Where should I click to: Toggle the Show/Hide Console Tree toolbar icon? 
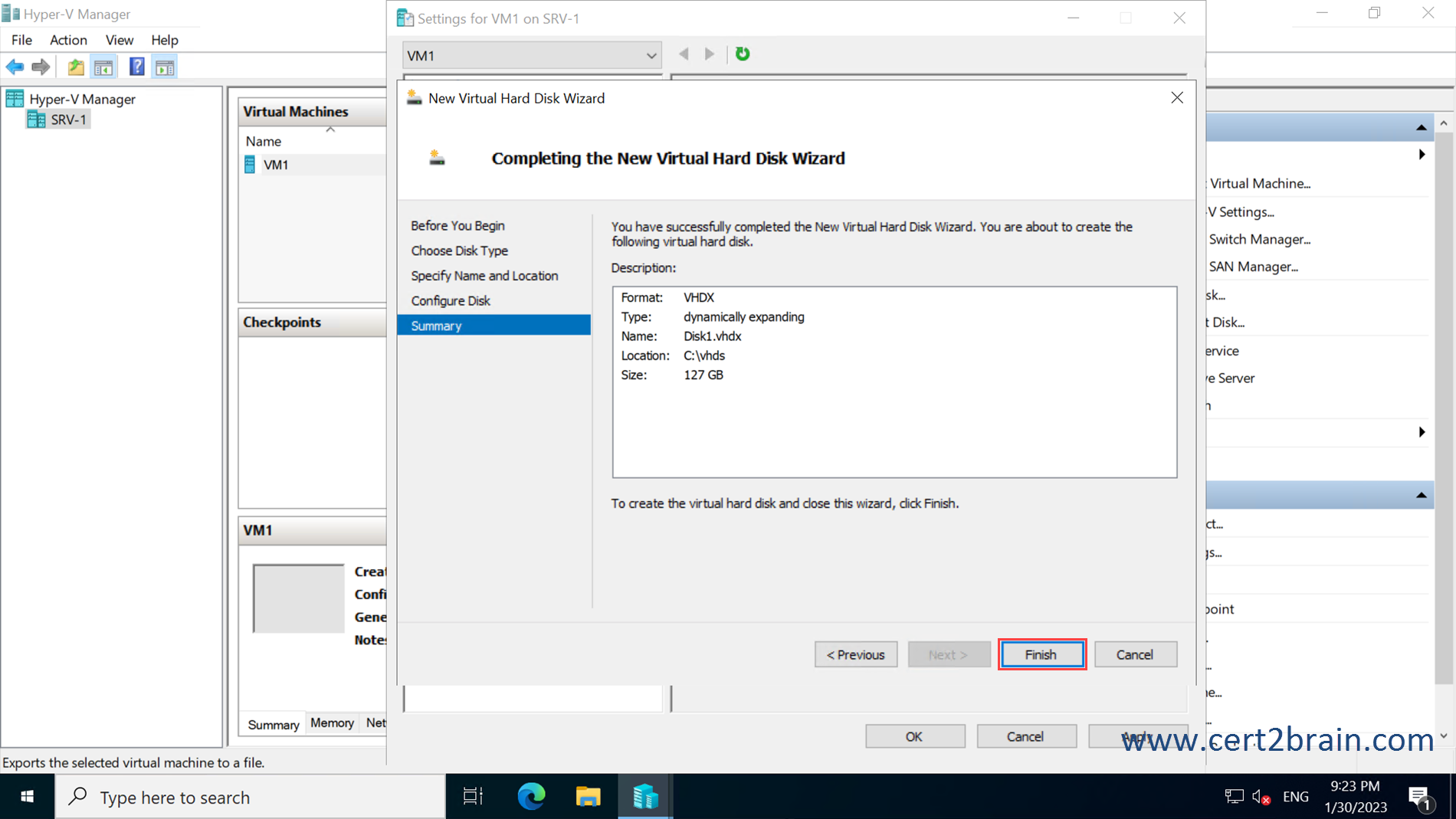[x=103, y=67]
